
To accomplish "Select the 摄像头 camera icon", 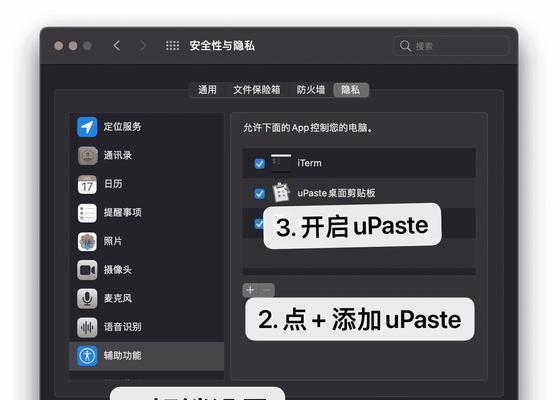I will click(87, 270).
